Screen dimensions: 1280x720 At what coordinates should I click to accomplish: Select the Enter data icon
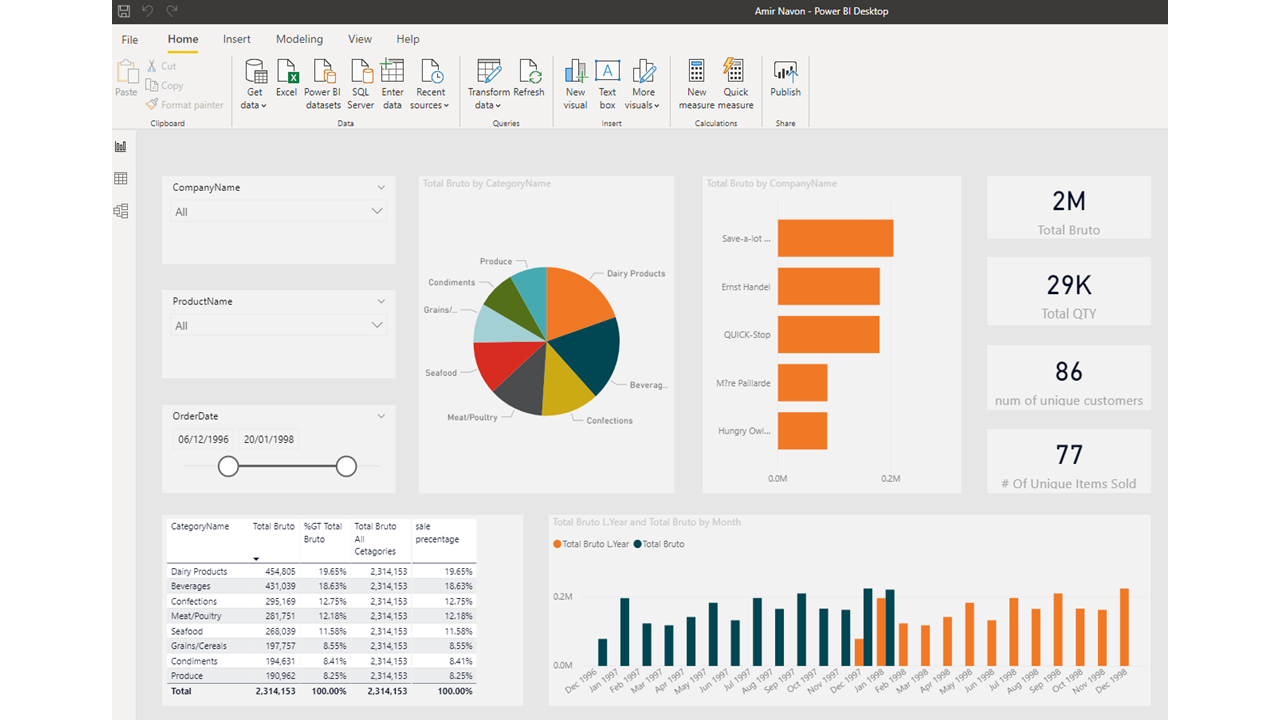click(392, 72)
